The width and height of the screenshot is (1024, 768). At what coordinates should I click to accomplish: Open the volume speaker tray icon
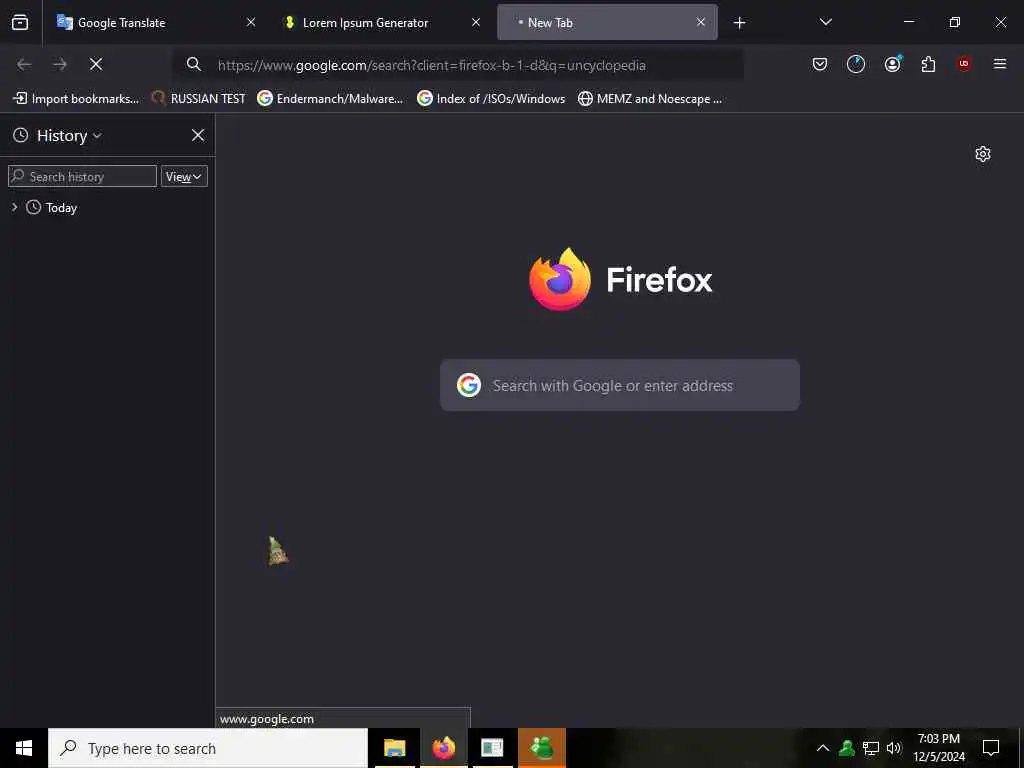894,748
